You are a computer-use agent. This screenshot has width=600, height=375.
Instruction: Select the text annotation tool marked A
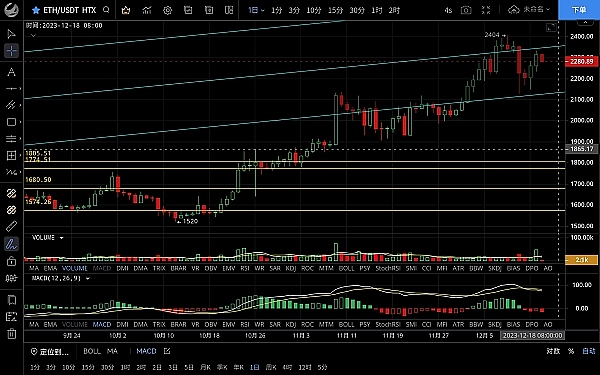(x=11, y=72)
